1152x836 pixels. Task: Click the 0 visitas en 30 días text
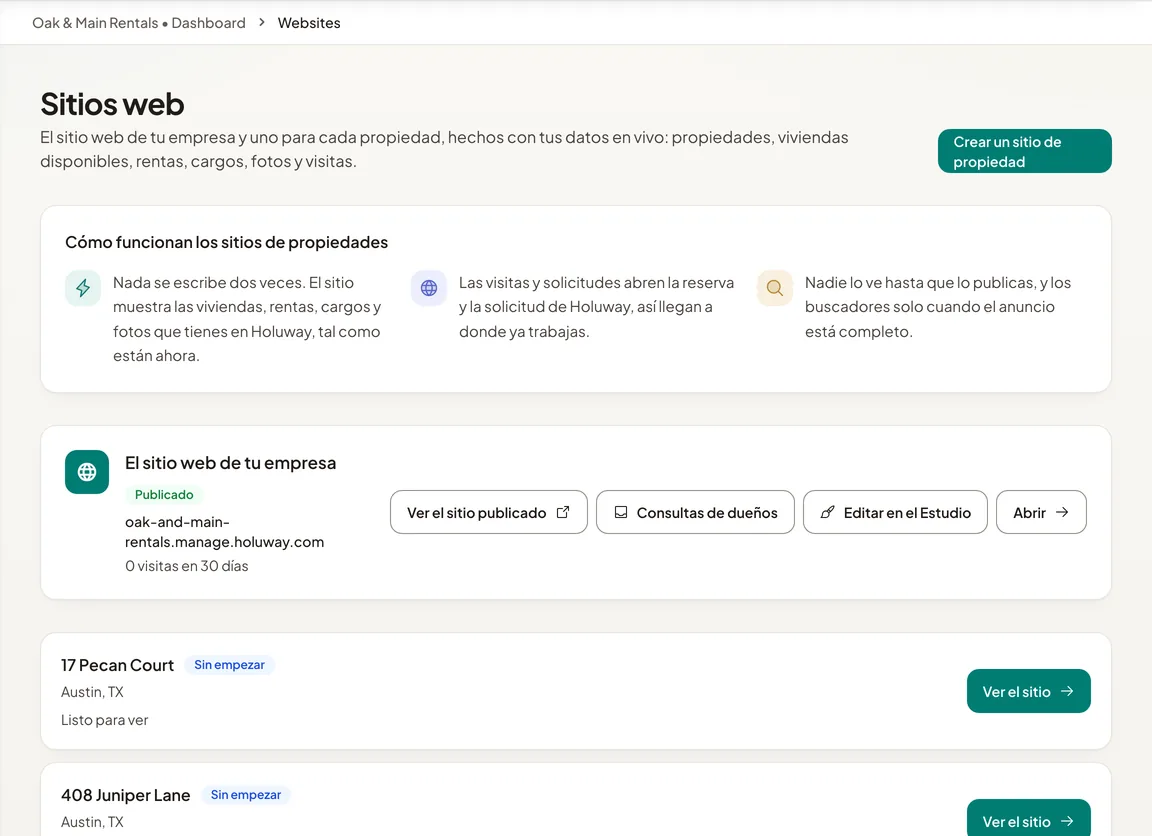point(187,566)
